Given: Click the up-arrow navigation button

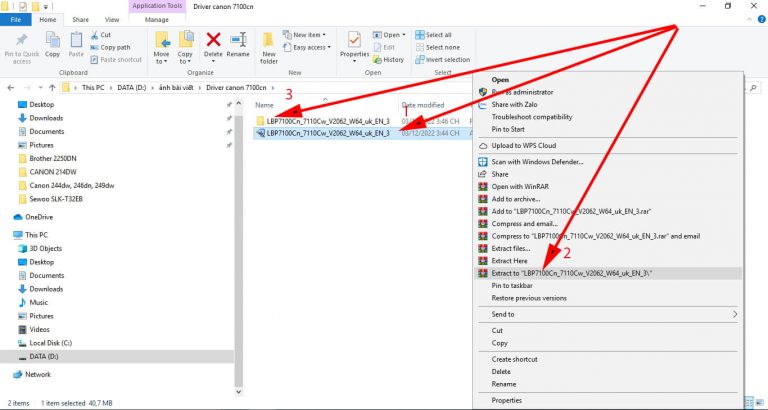Looking at the screenshot, I should [51, 87].
